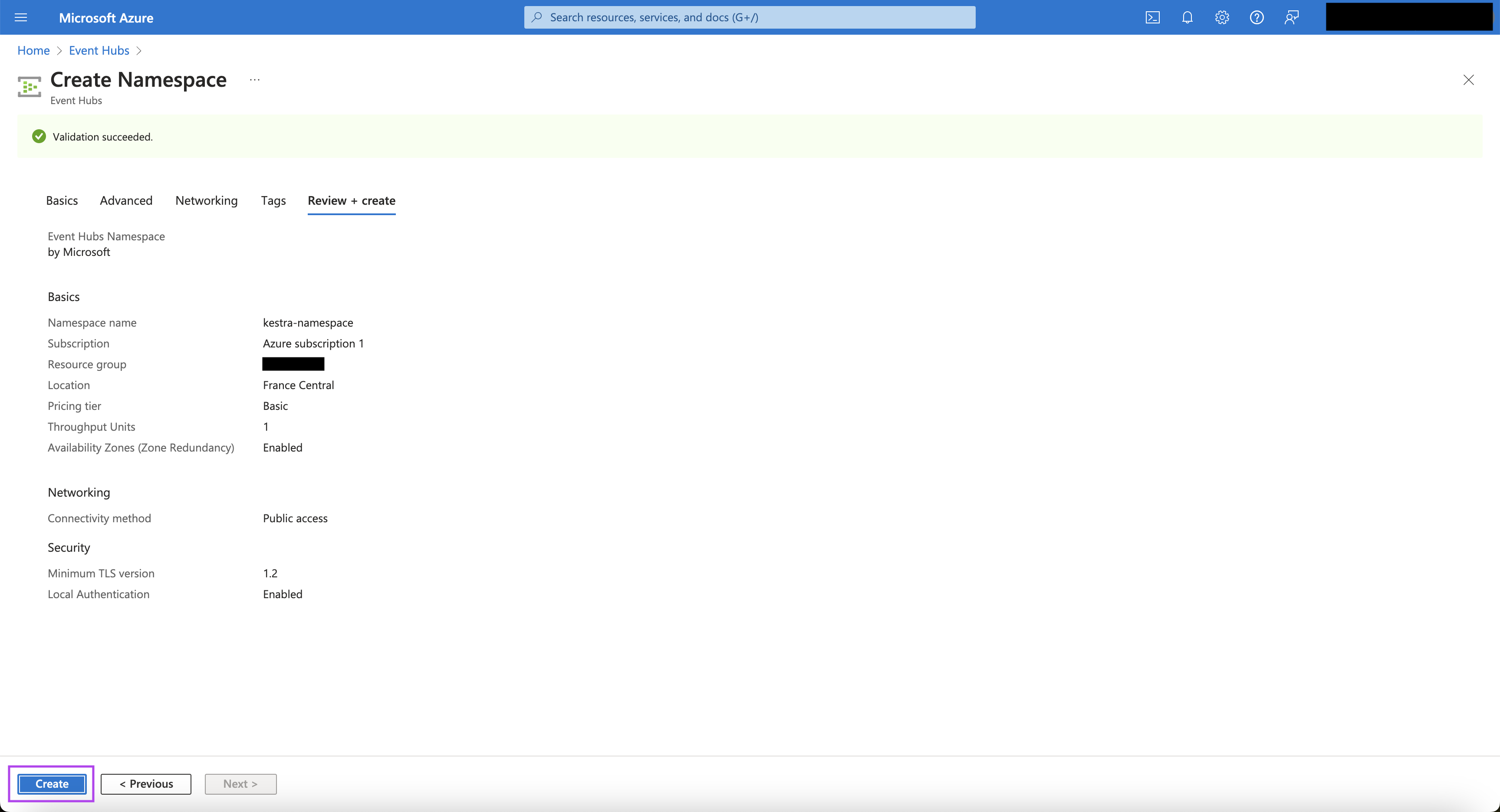Click the settings gear icon
1500x812 pixels.
pos(1221,17)
